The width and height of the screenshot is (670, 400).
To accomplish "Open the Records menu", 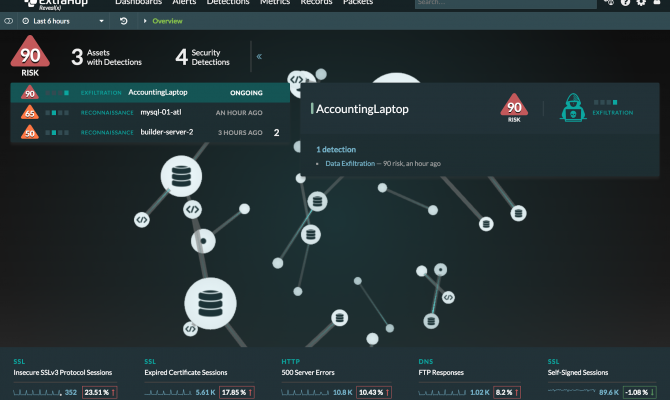I will (316, 3).
